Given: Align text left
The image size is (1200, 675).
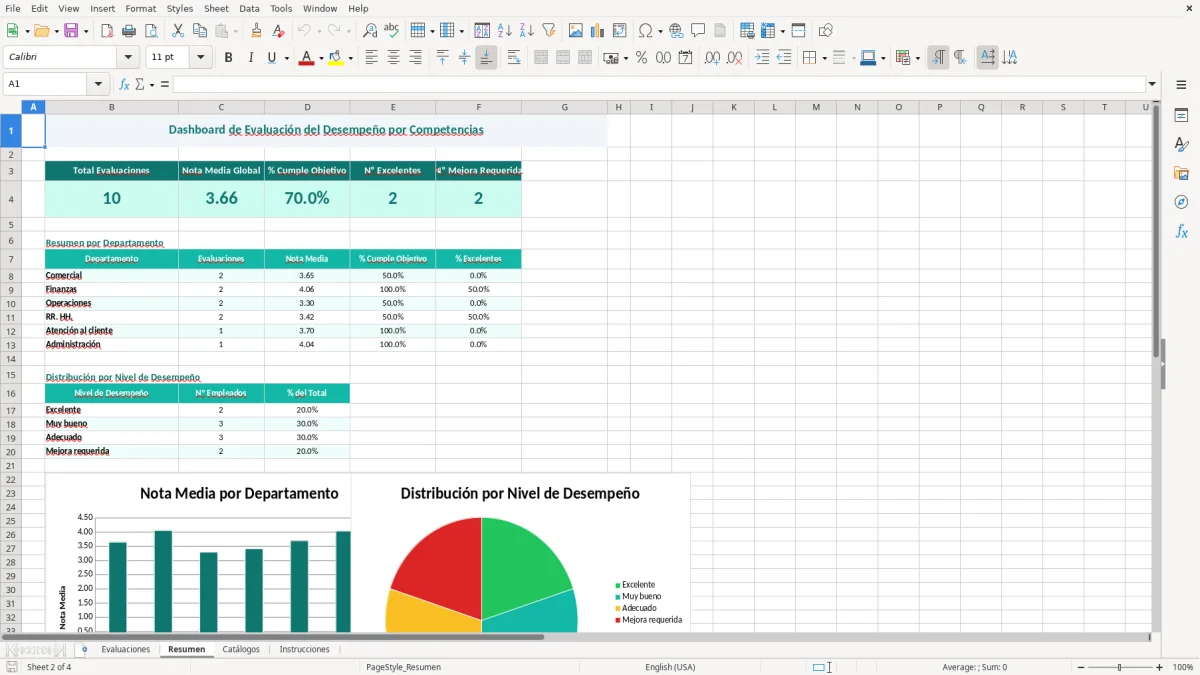Looking at the screenshot, I should point(371,58).
